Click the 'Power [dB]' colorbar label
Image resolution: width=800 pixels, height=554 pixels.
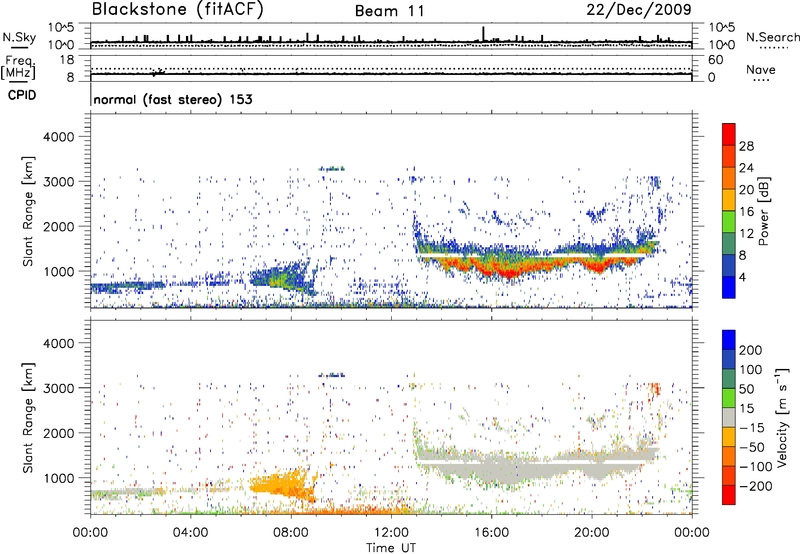click(763, 211)
